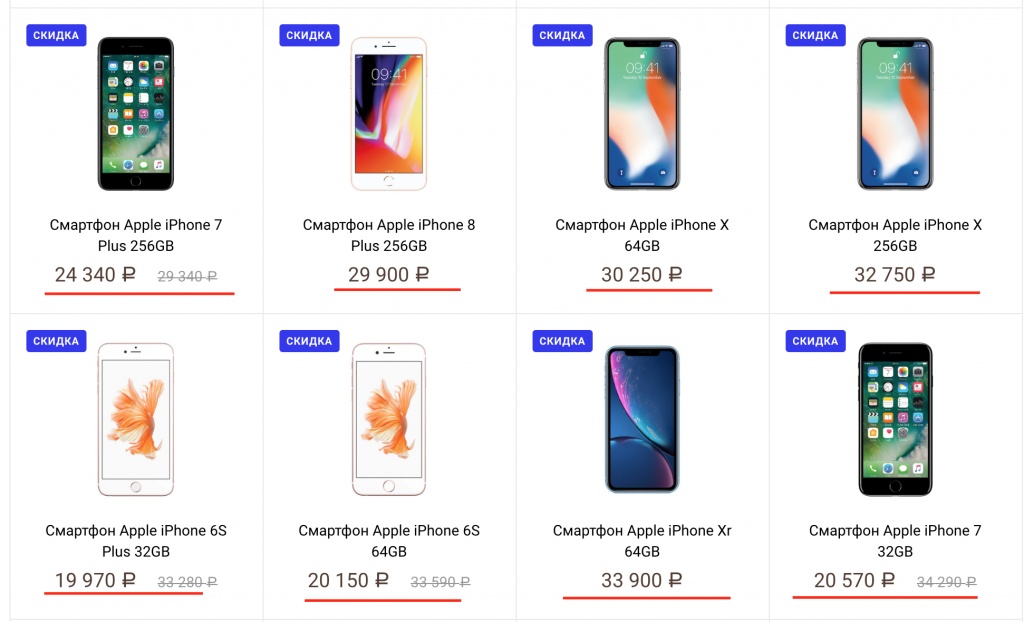The image size is (1024, 622).
Task: Open the iPhone 7 32GB product image
Action: (895, 419)
